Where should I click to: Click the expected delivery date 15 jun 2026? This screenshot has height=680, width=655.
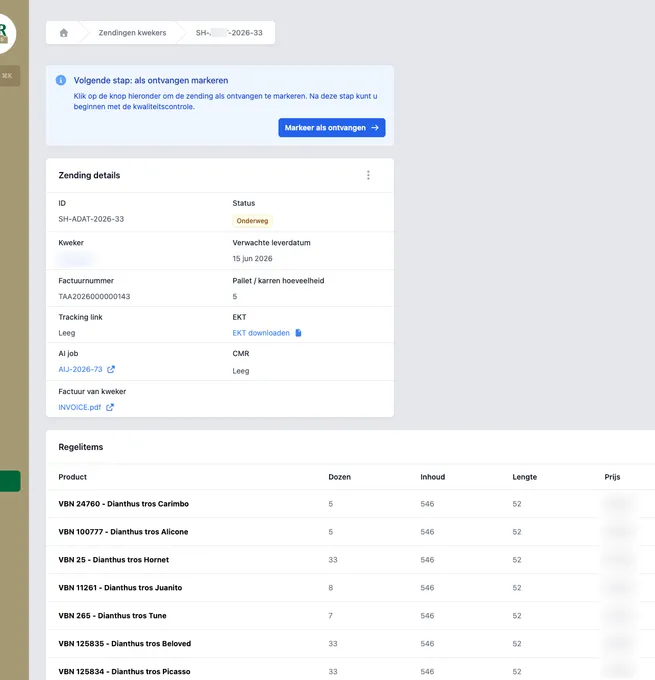(252, 258)
